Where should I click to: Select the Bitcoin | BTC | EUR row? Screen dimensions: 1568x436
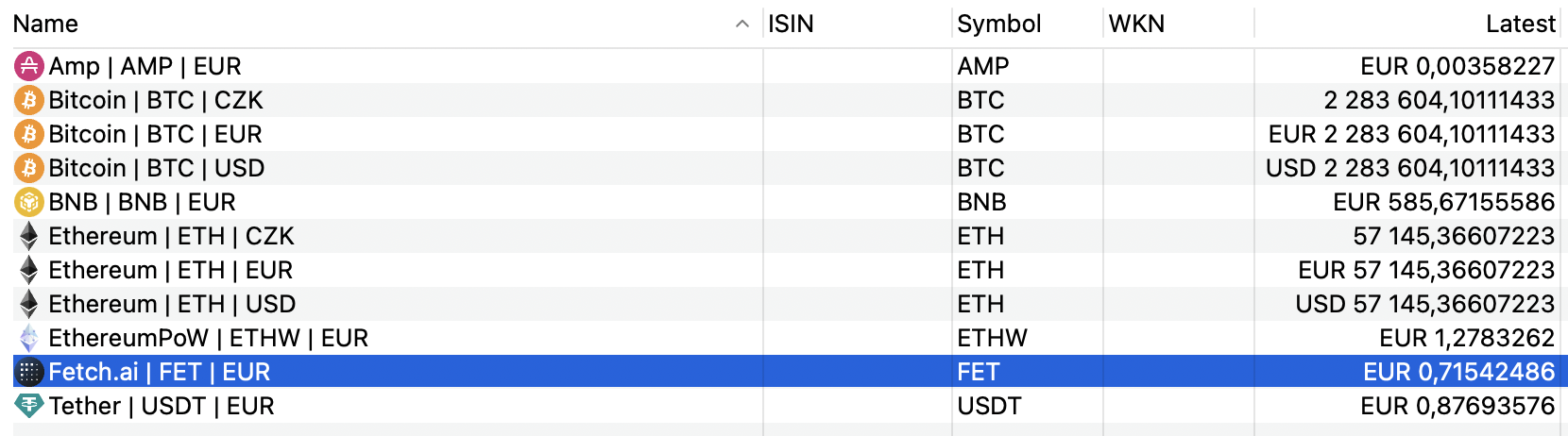(790, 134)
